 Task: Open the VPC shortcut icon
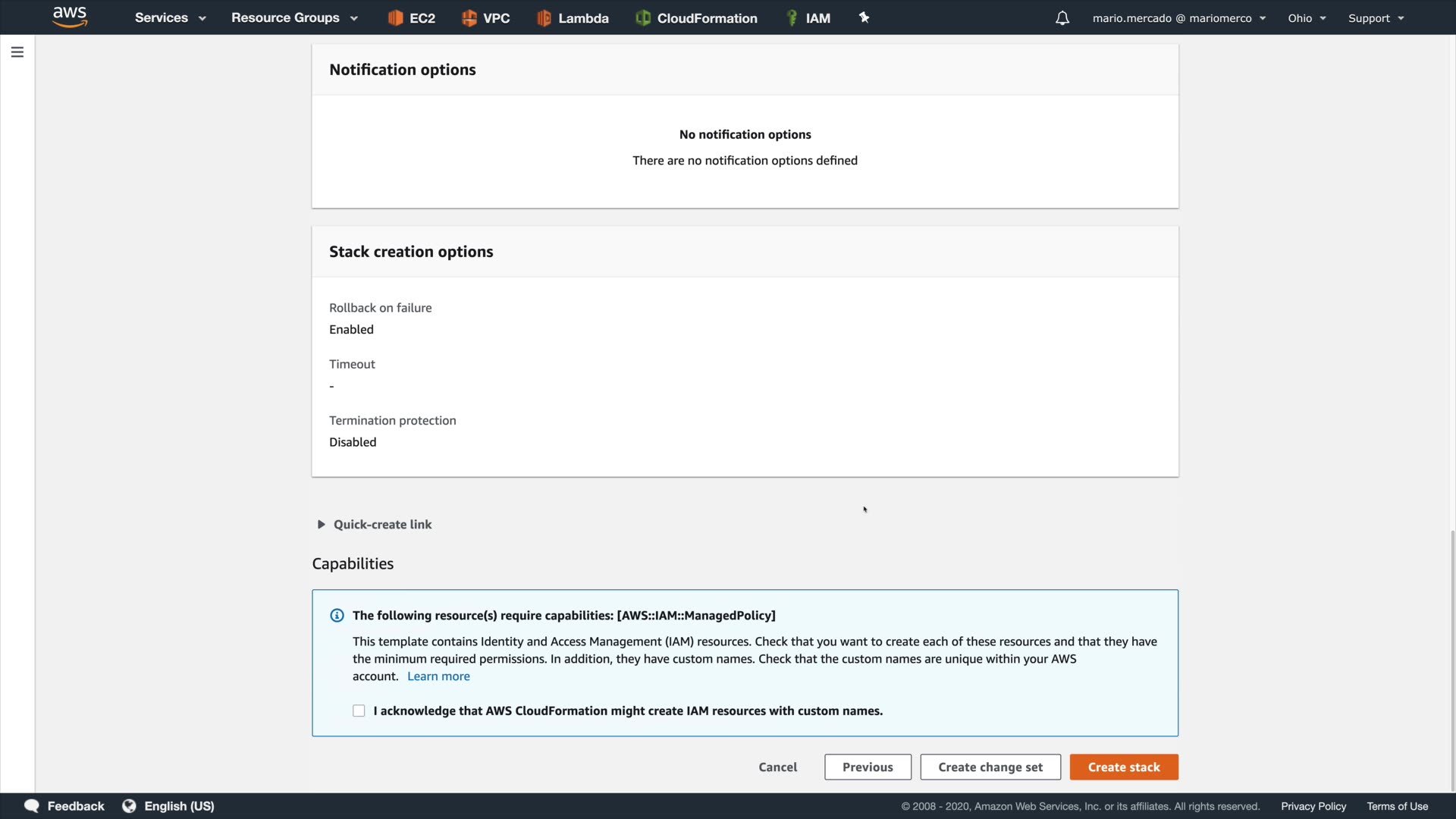[469, 17]
